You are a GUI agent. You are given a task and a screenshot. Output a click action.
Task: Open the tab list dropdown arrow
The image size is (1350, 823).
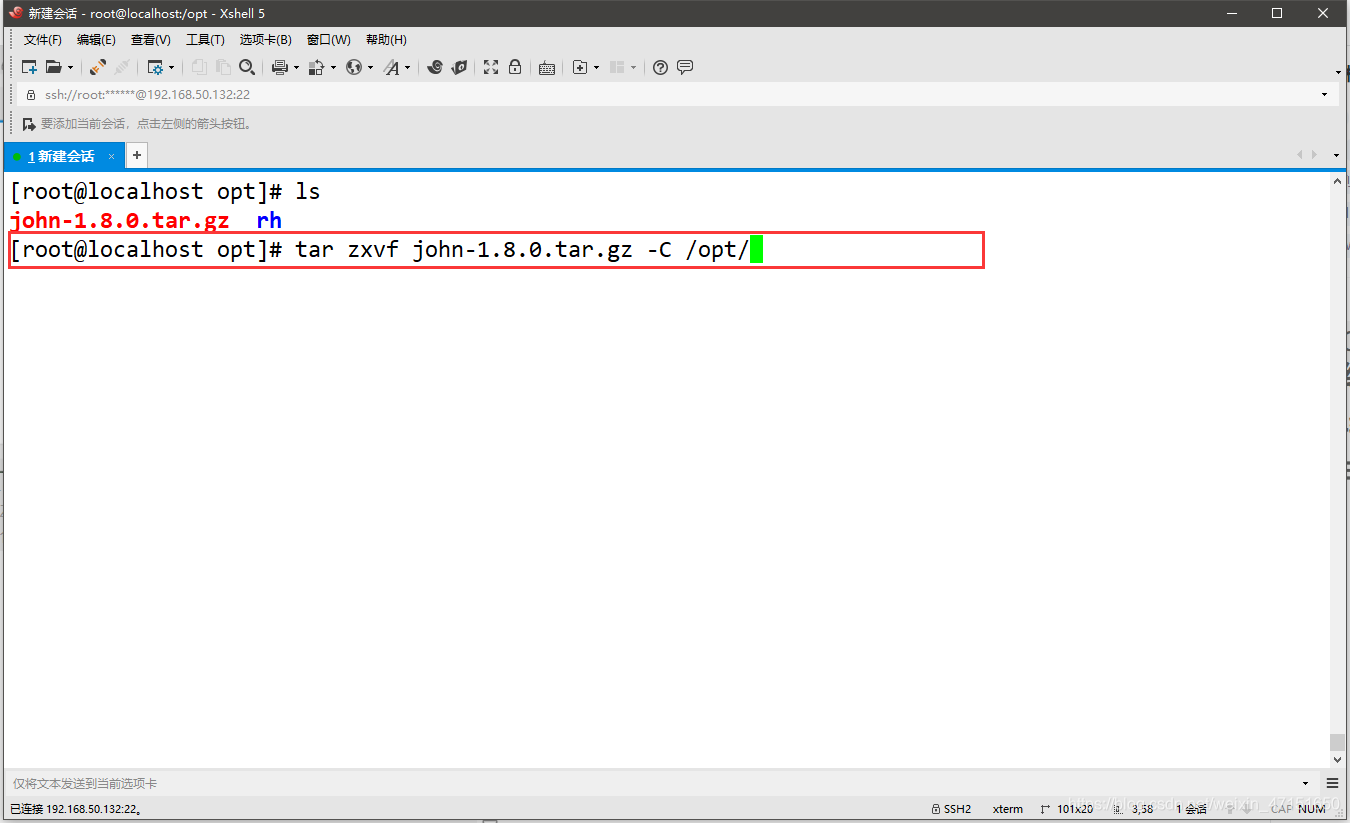coord(1336,155)
